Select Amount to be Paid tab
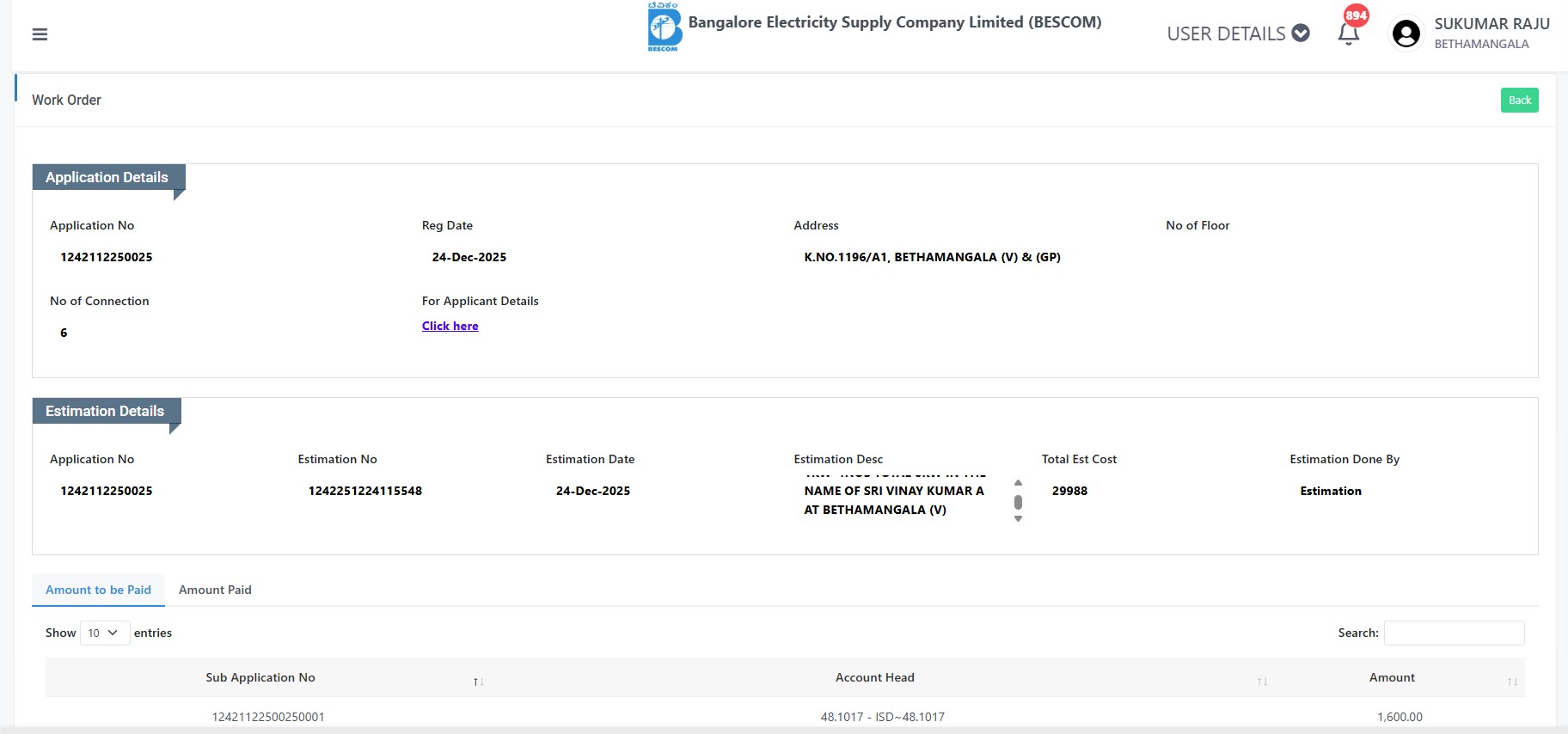Screen dimensions: 1568x734 (x=98, y=590)
